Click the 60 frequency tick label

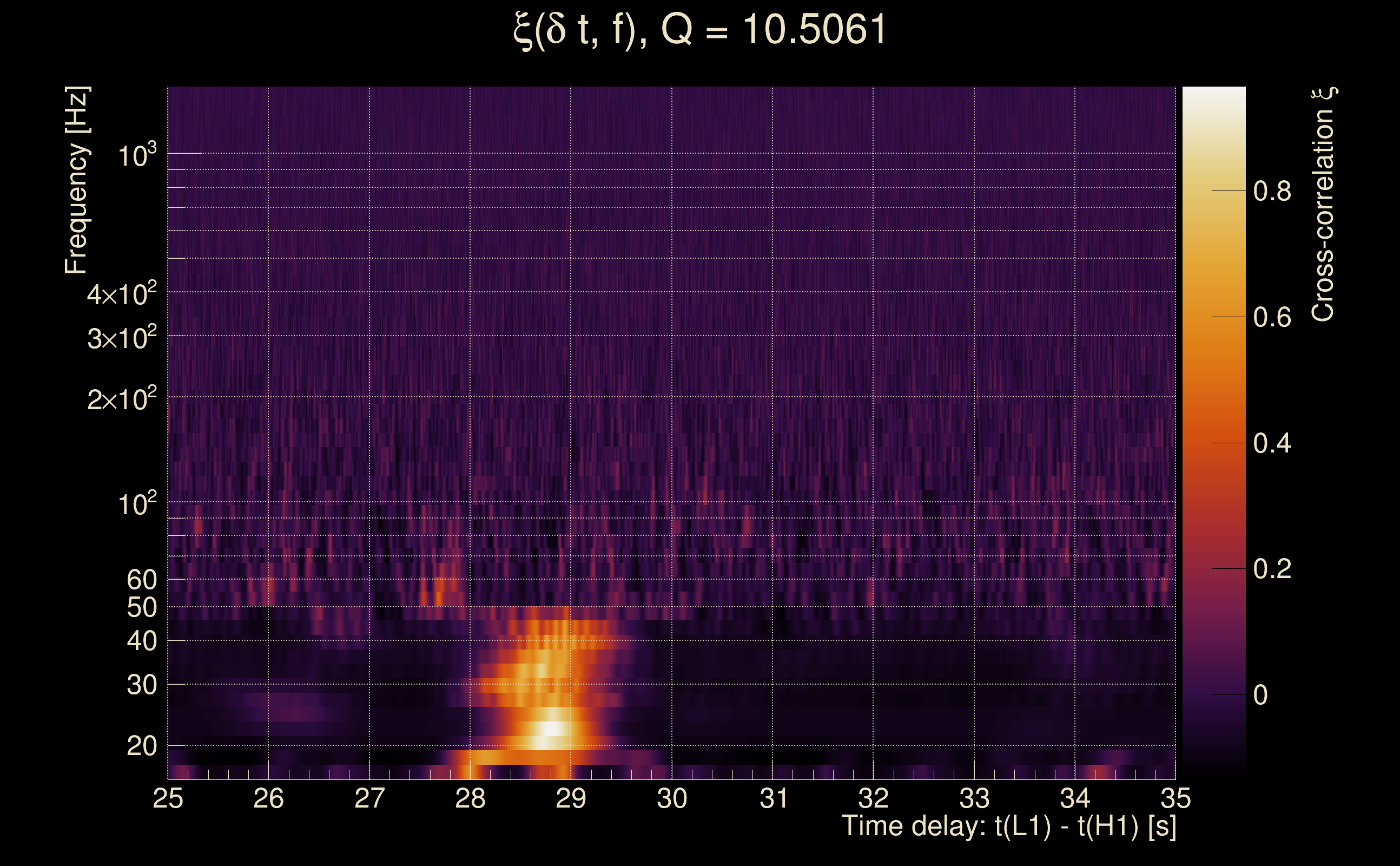point(141,580)
